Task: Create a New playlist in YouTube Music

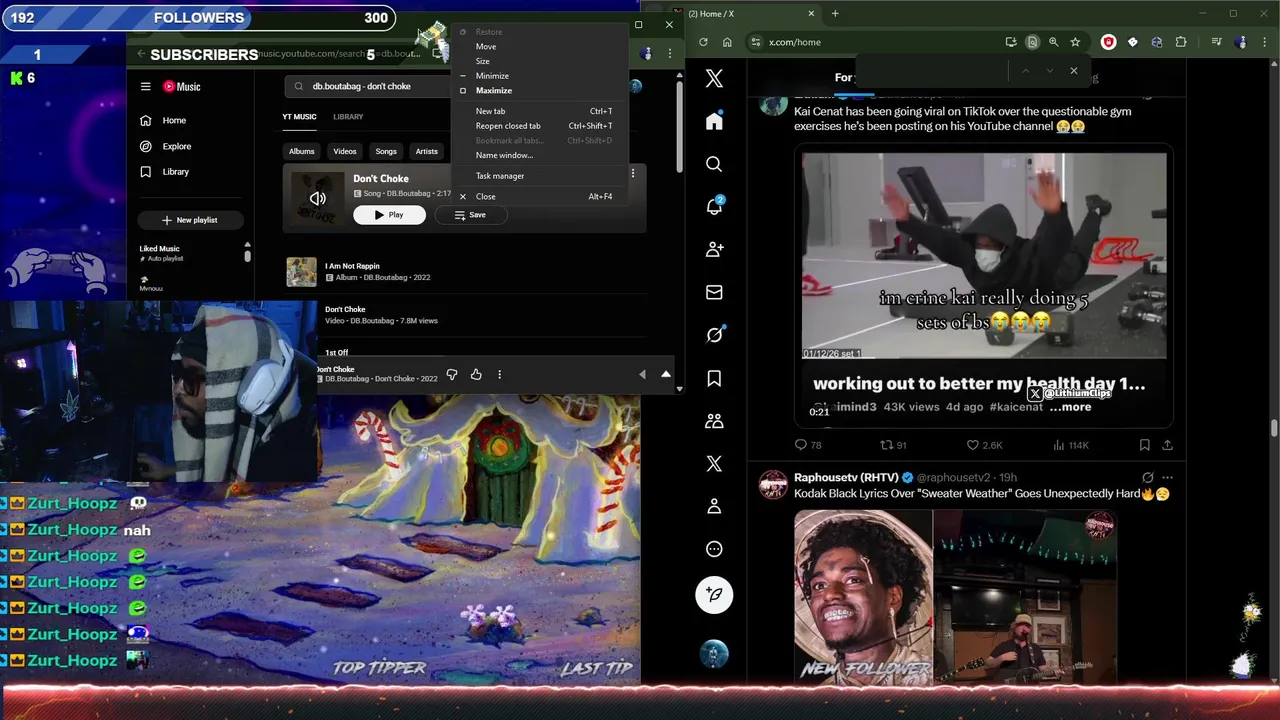Action: pyautogui.click(x=190, y=220)
